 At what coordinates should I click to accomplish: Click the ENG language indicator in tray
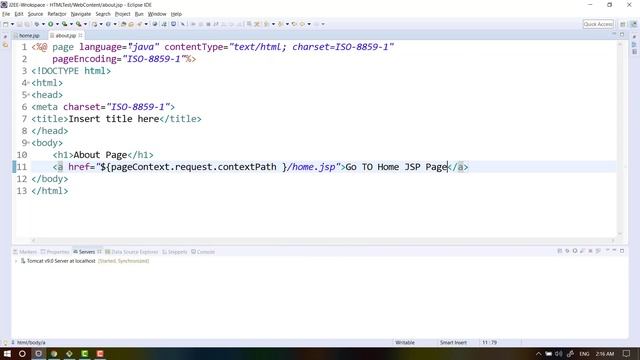point(584,354)
